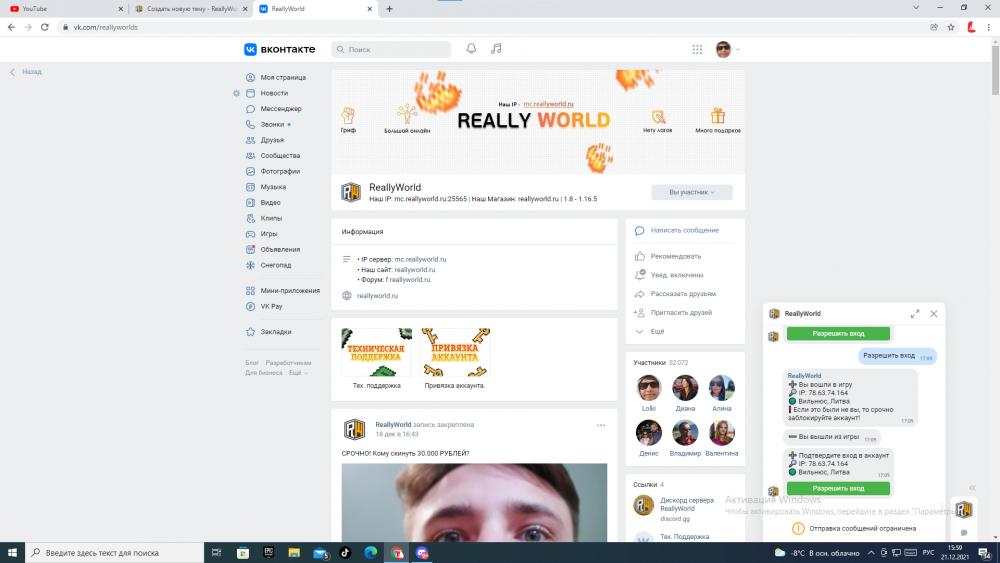The height and width of the screenshot is (563, 1000).
Task: Click the VKontakte logo
Action: 279,49
